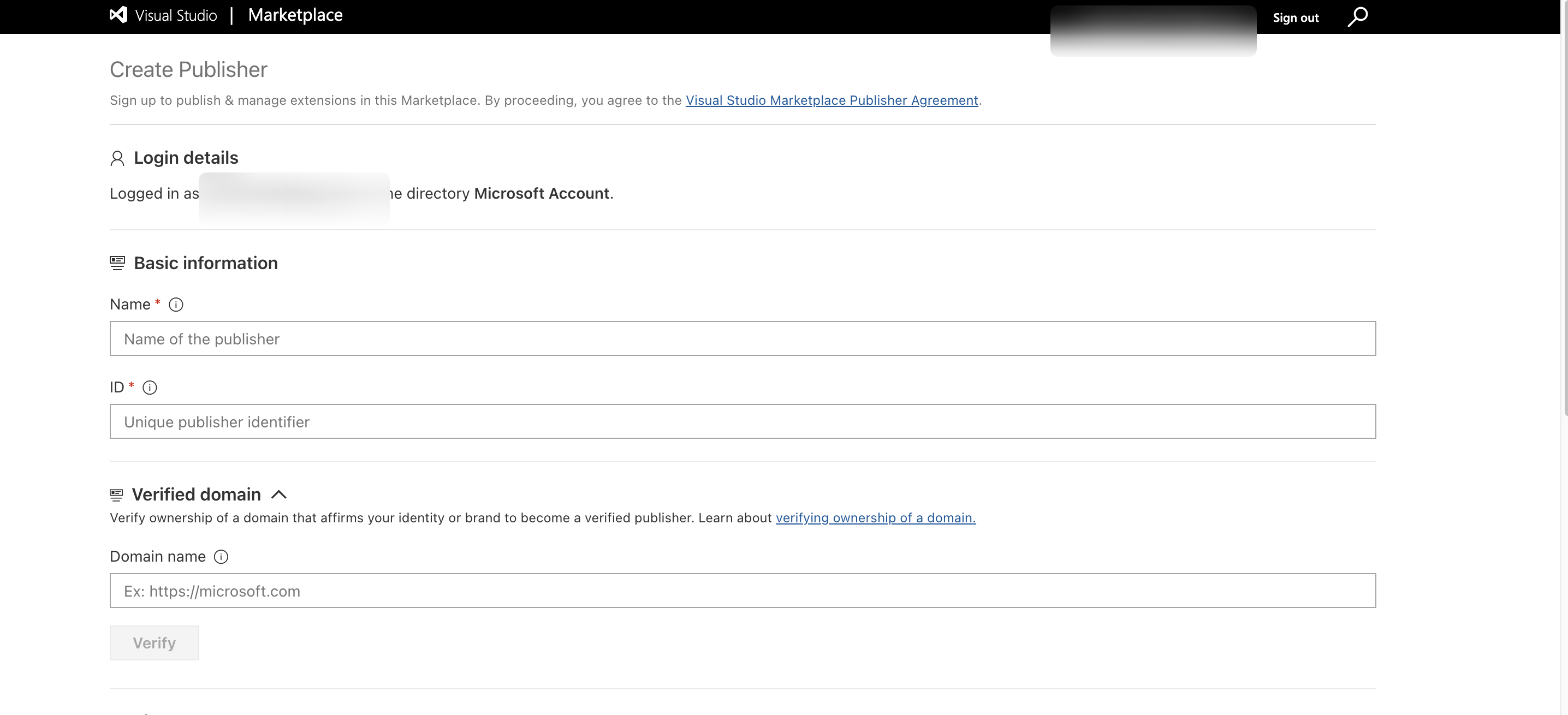The image size is (1568, 715).
Task: Focus the Unique publisher identifier field
Action: [x=743, y=421]
